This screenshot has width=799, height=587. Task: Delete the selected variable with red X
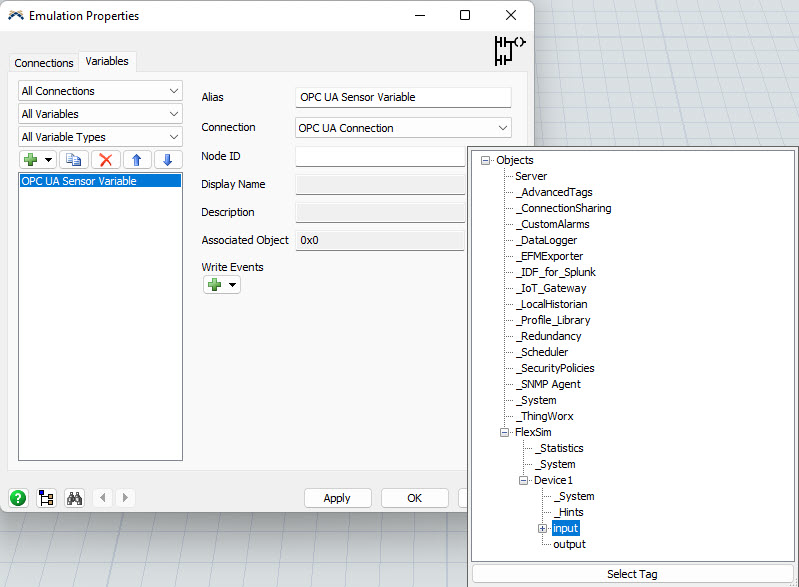point(105,160)
